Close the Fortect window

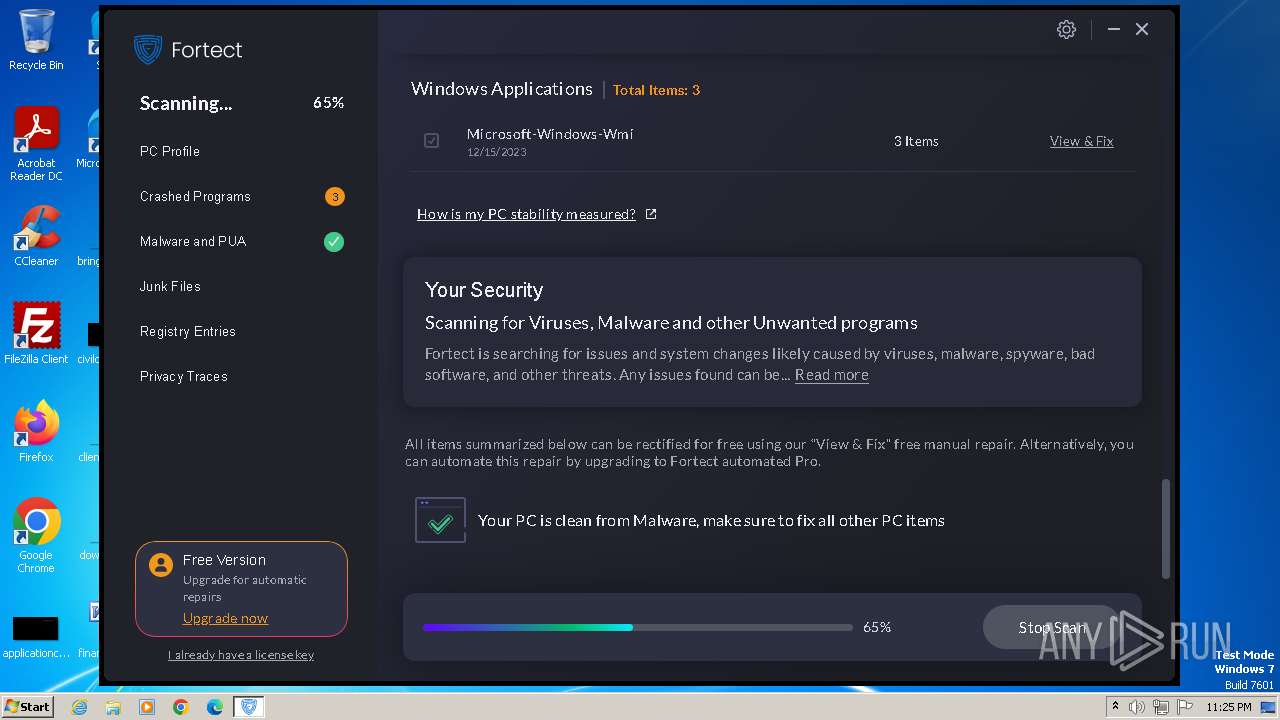tap(1142, 30)
